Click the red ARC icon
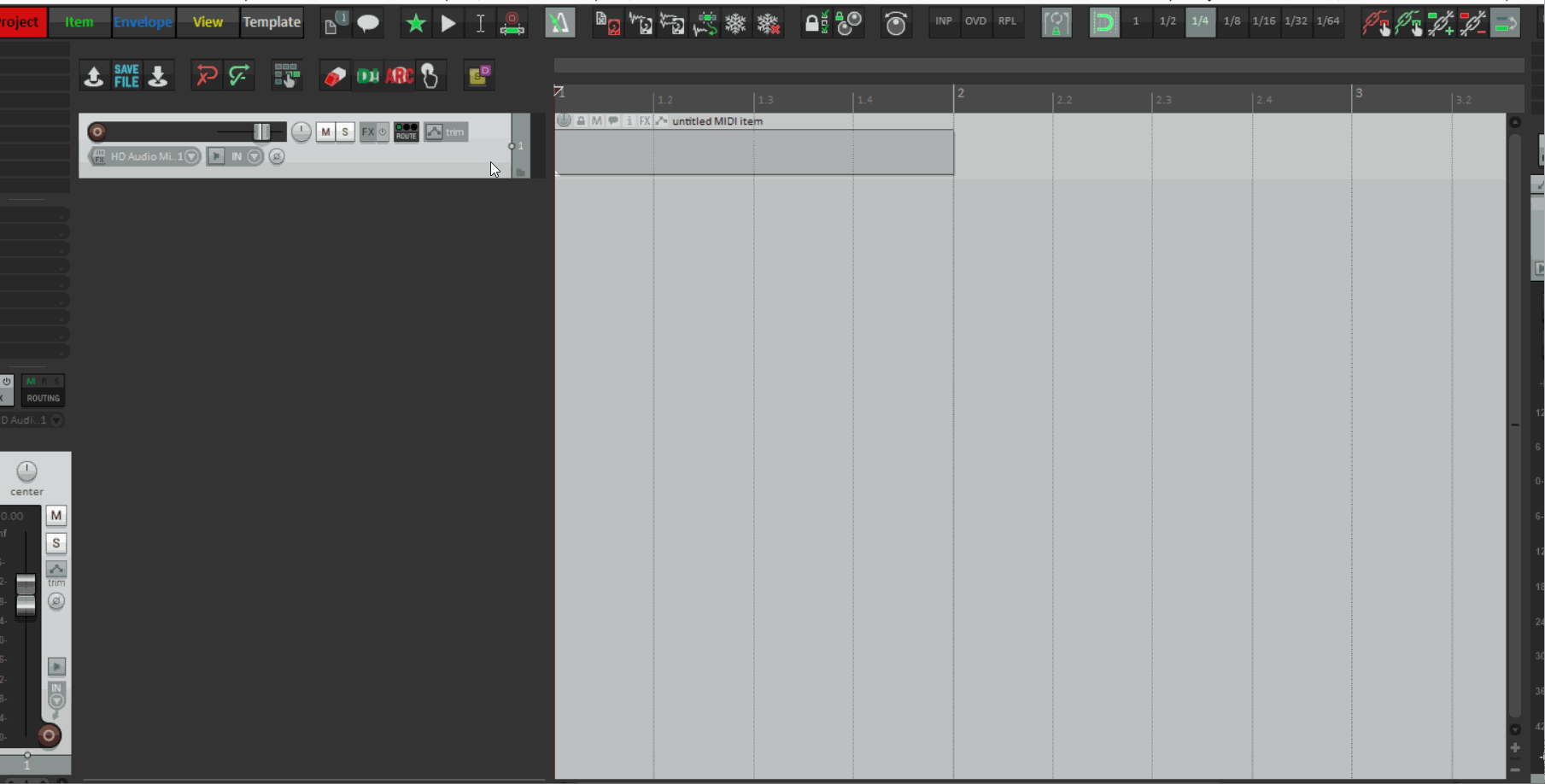 coord(400,76)
